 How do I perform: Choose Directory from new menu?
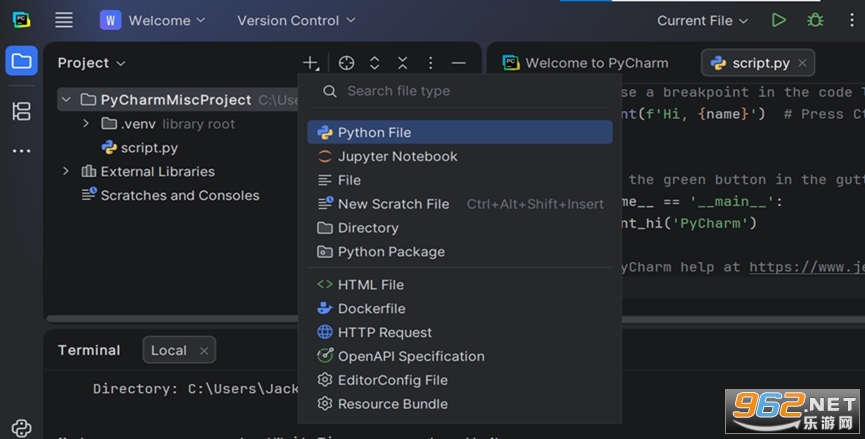[x=460, y=228]
